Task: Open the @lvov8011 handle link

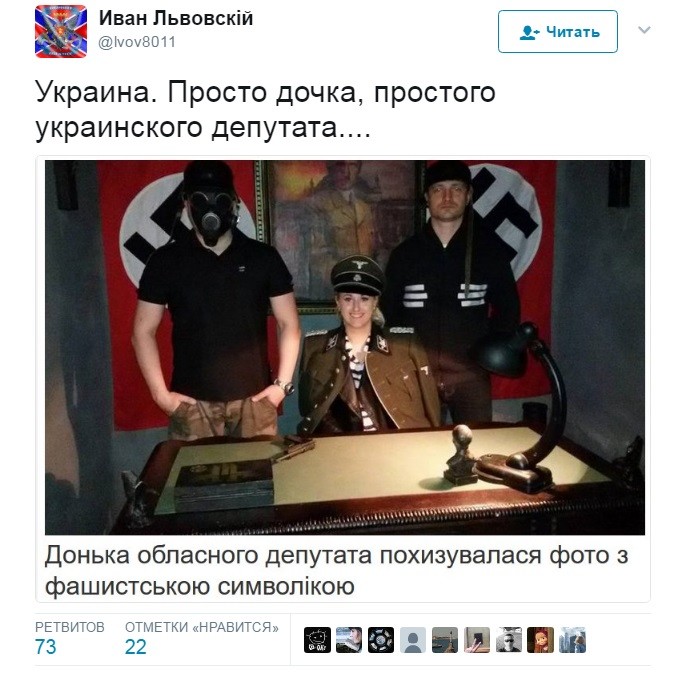Action: click(137, 42)
